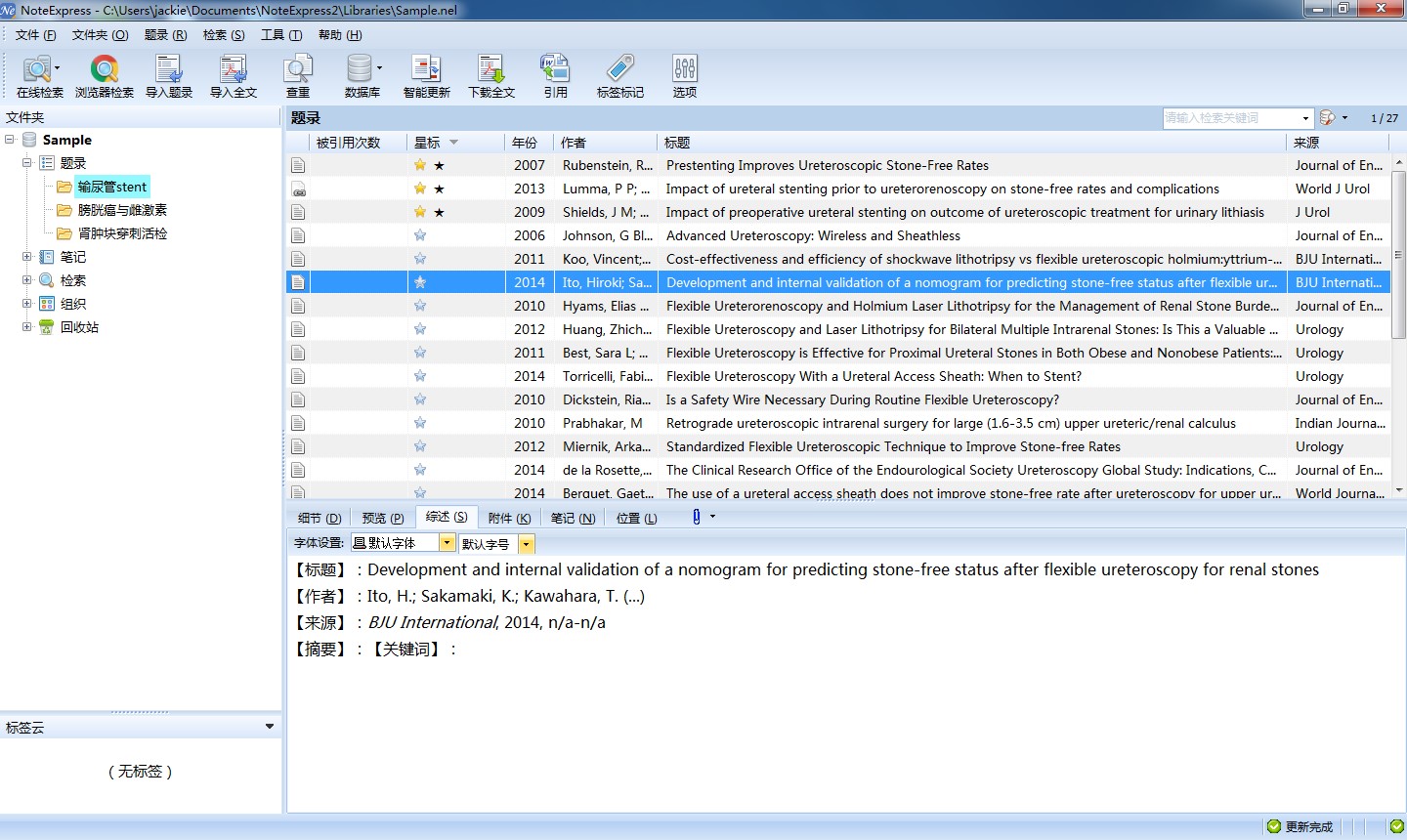1407x840 pixels.
Task: Toggle star flag on Johnson 2006 record
Action: [420, 235]
